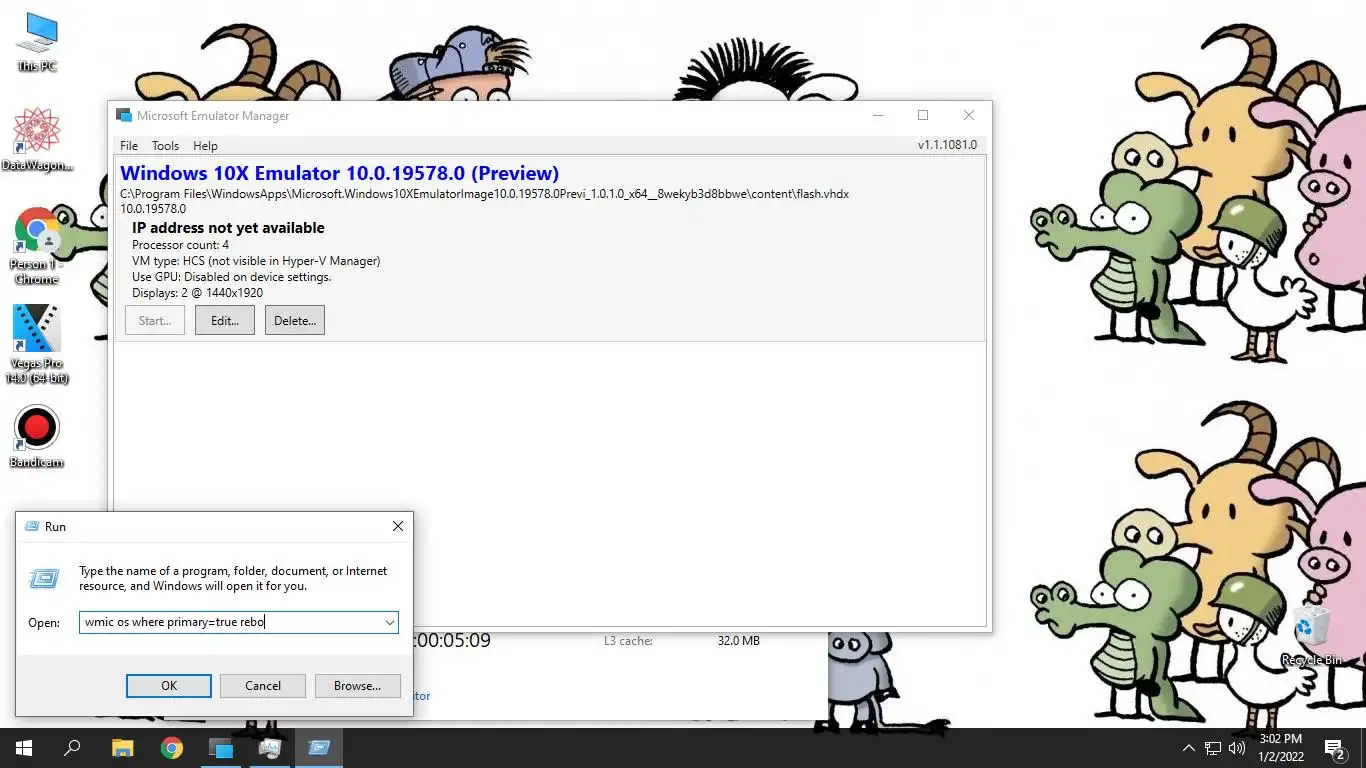Select the active Run taskbar icon

coord(319,748)
